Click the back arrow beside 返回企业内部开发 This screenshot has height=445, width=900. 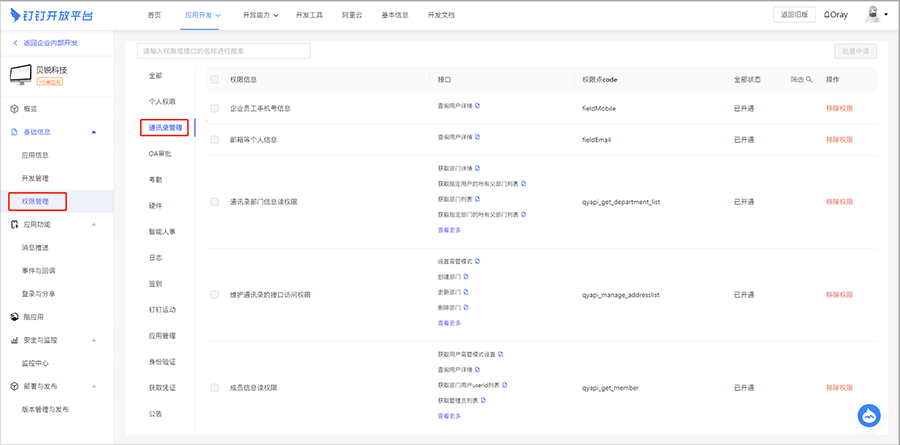15,43
